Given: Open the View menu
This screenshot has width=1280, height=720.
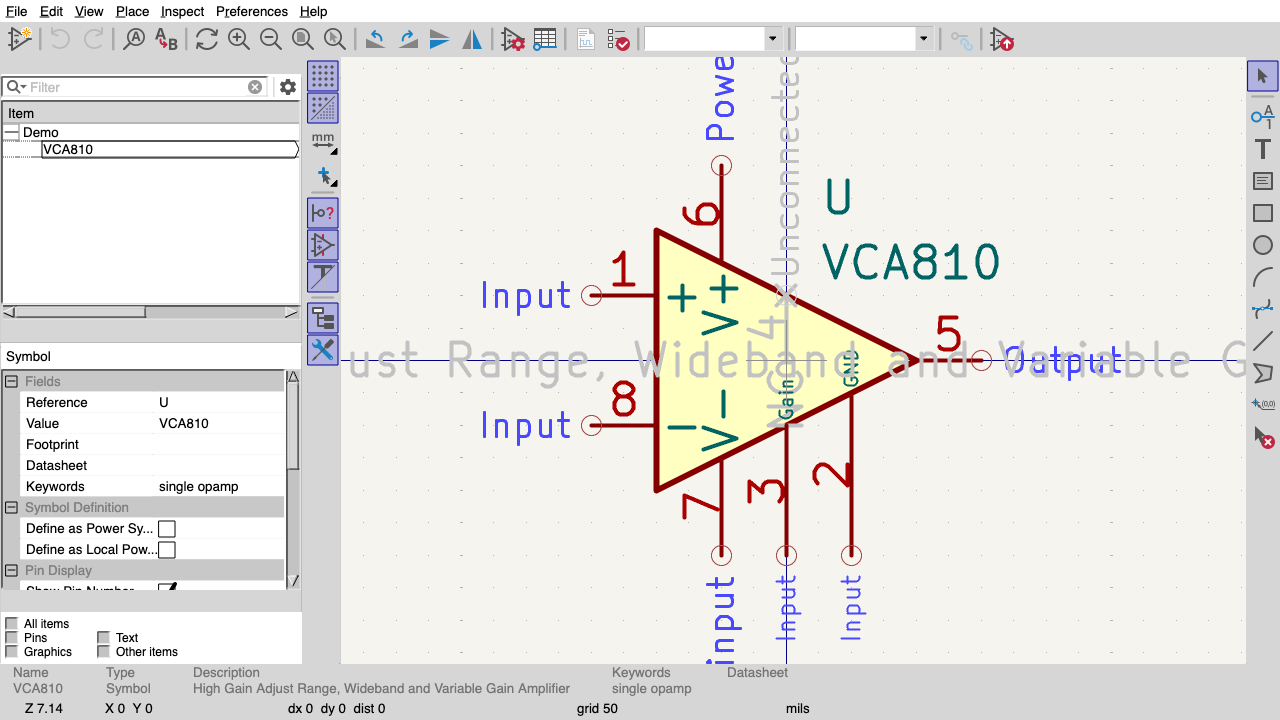Looking at the screenshot, I should coord(89,11).
